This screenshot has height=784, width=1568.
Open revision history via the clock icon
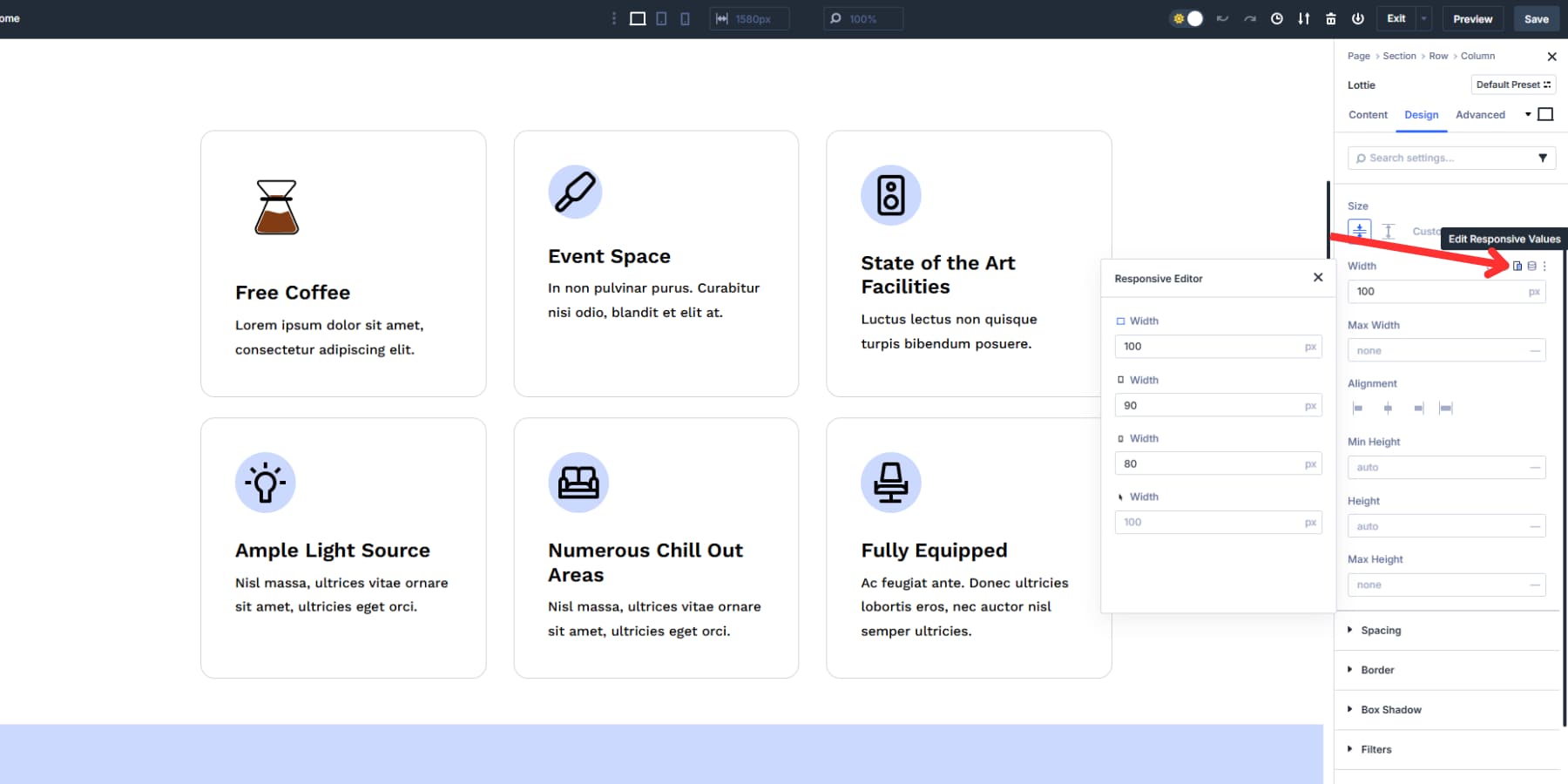click(x=1277, y=18)
